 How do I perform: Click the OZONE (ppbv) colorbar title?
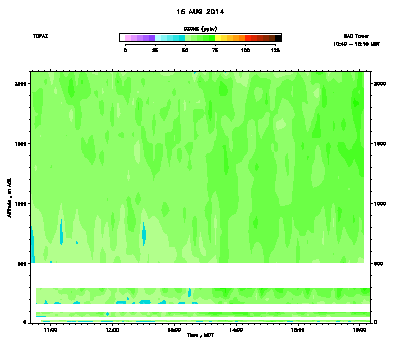200,29
